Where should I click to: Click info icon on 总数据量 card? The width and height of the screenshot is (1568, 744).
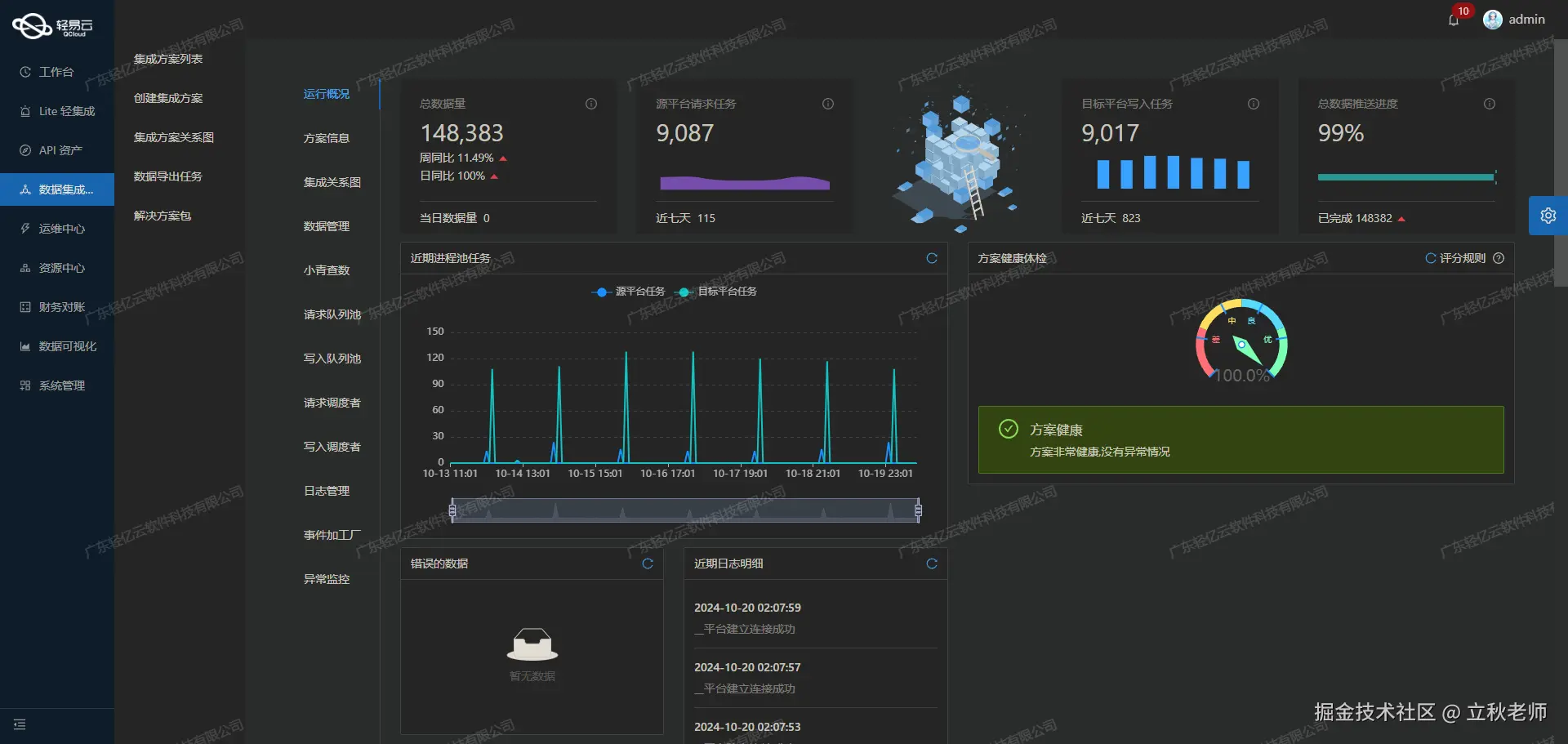[591, 104]
